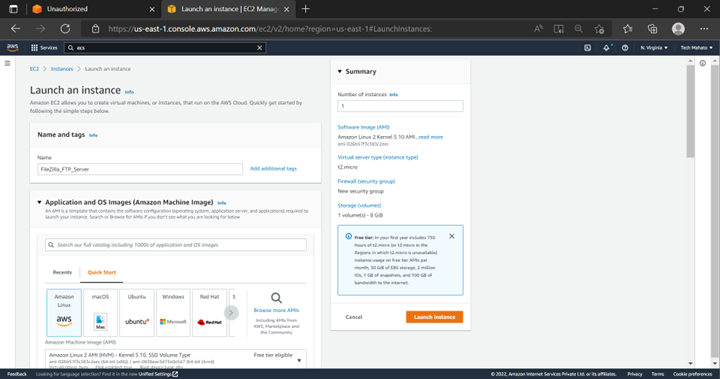This screenshot has height=379, width=720.
Task: Add this page to favorites
Action: point(599,29)
